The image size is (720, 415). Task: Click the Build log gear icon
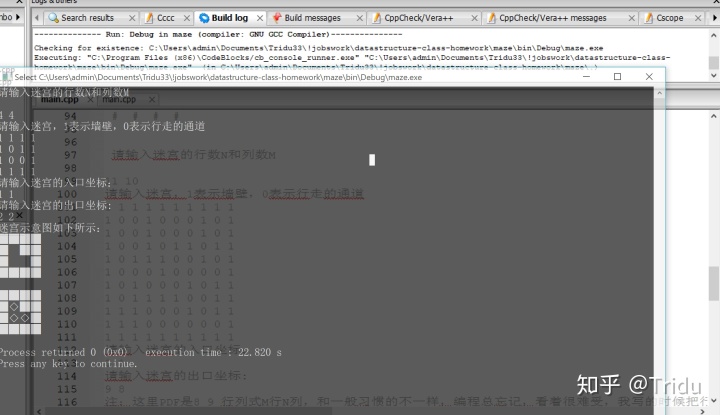[x=204, y=18]
